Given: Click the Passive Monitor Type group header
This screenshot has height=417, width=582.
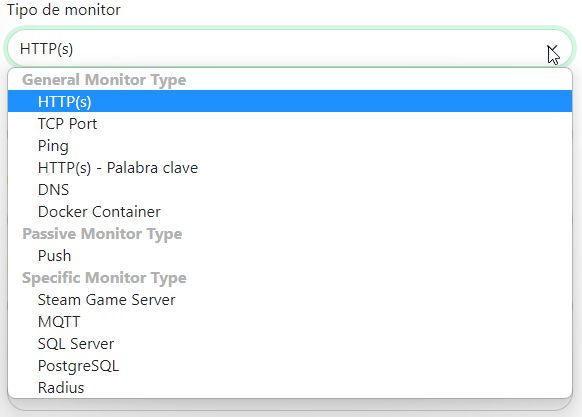Looking at the screenshot, I should pyautogui.click(x=102, y=234).
